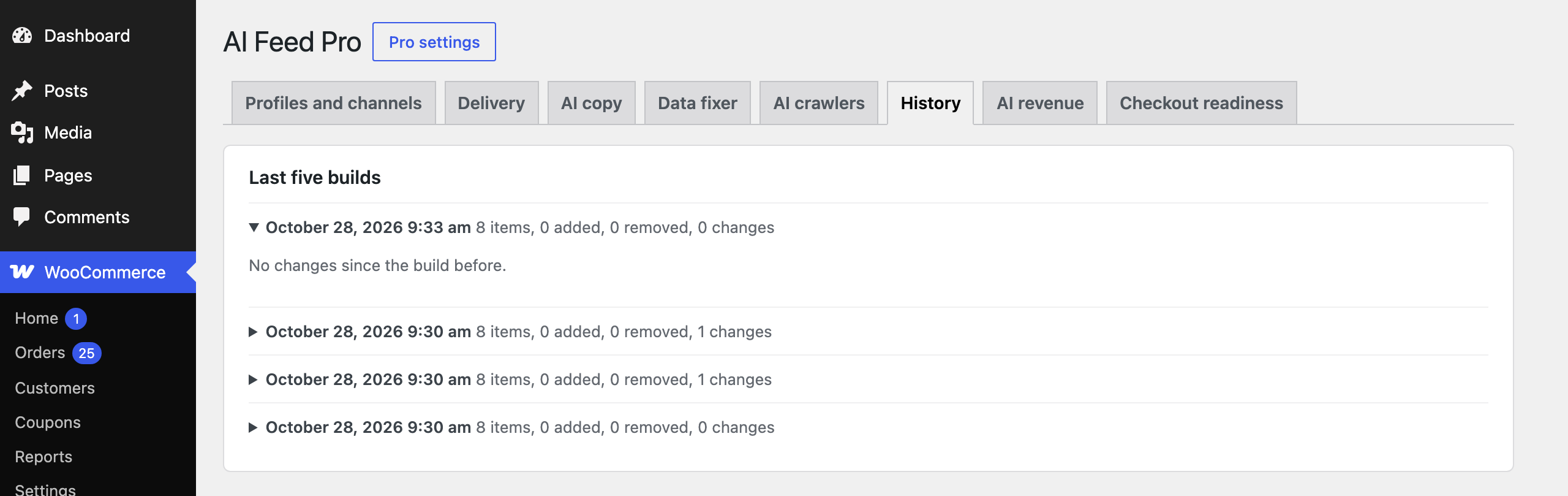The height and width of the screenshot is (496, 1568).
Task: Switch to the Profiles and channels tab
Action: [x=334, y=103]
